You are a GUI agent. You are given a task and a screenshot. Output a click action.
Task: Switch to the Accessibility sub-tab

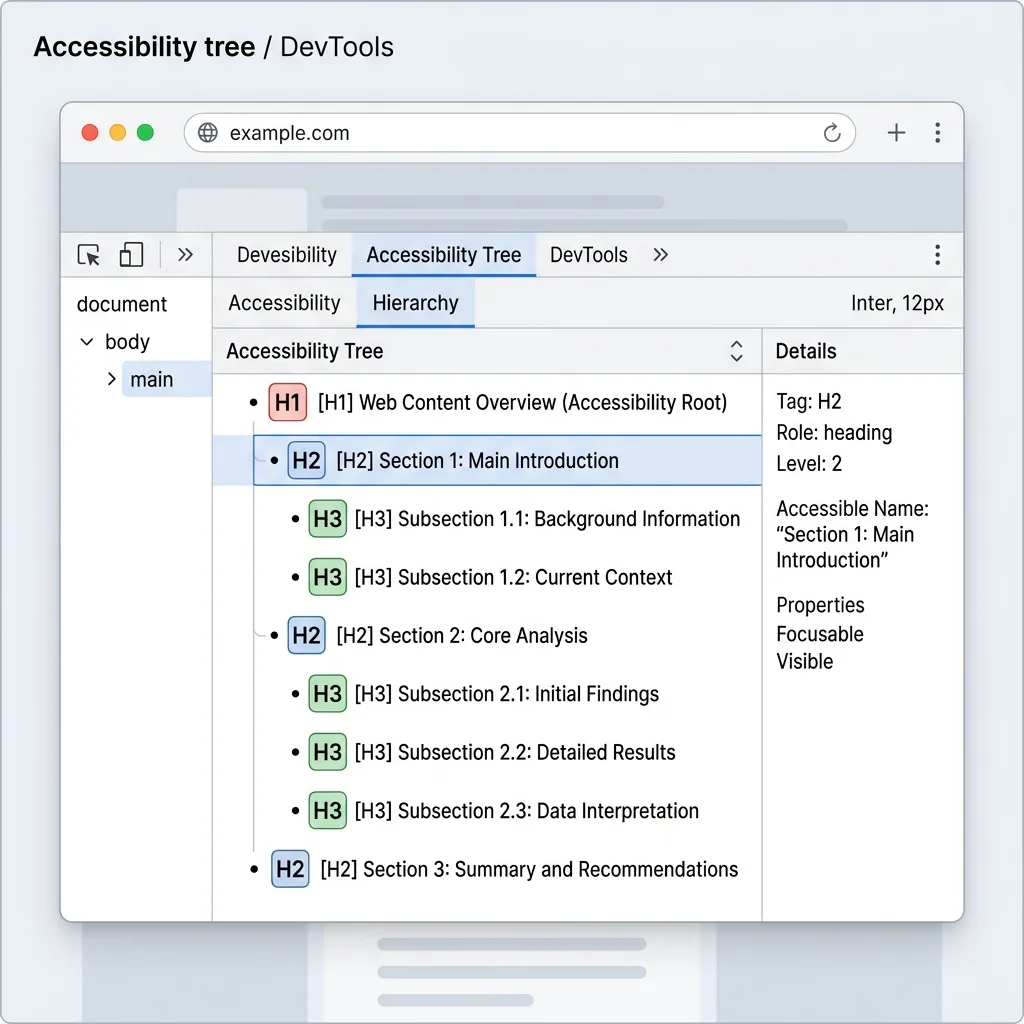[284, 303]
